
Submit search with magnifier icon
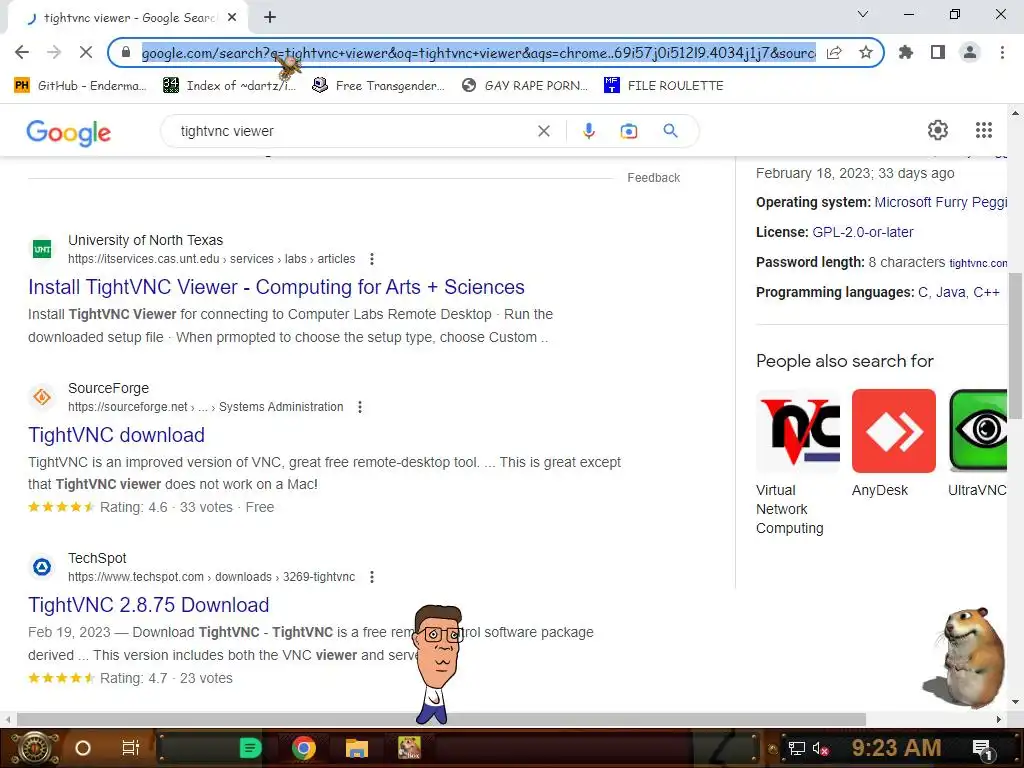[x=670, y=131]
